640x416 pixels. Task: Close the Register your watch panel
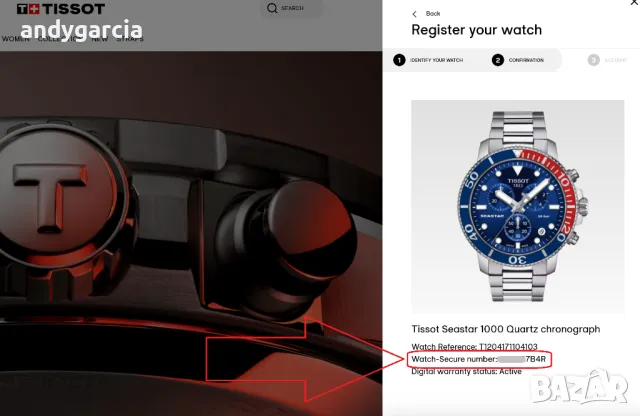click(x=635, y=2)
